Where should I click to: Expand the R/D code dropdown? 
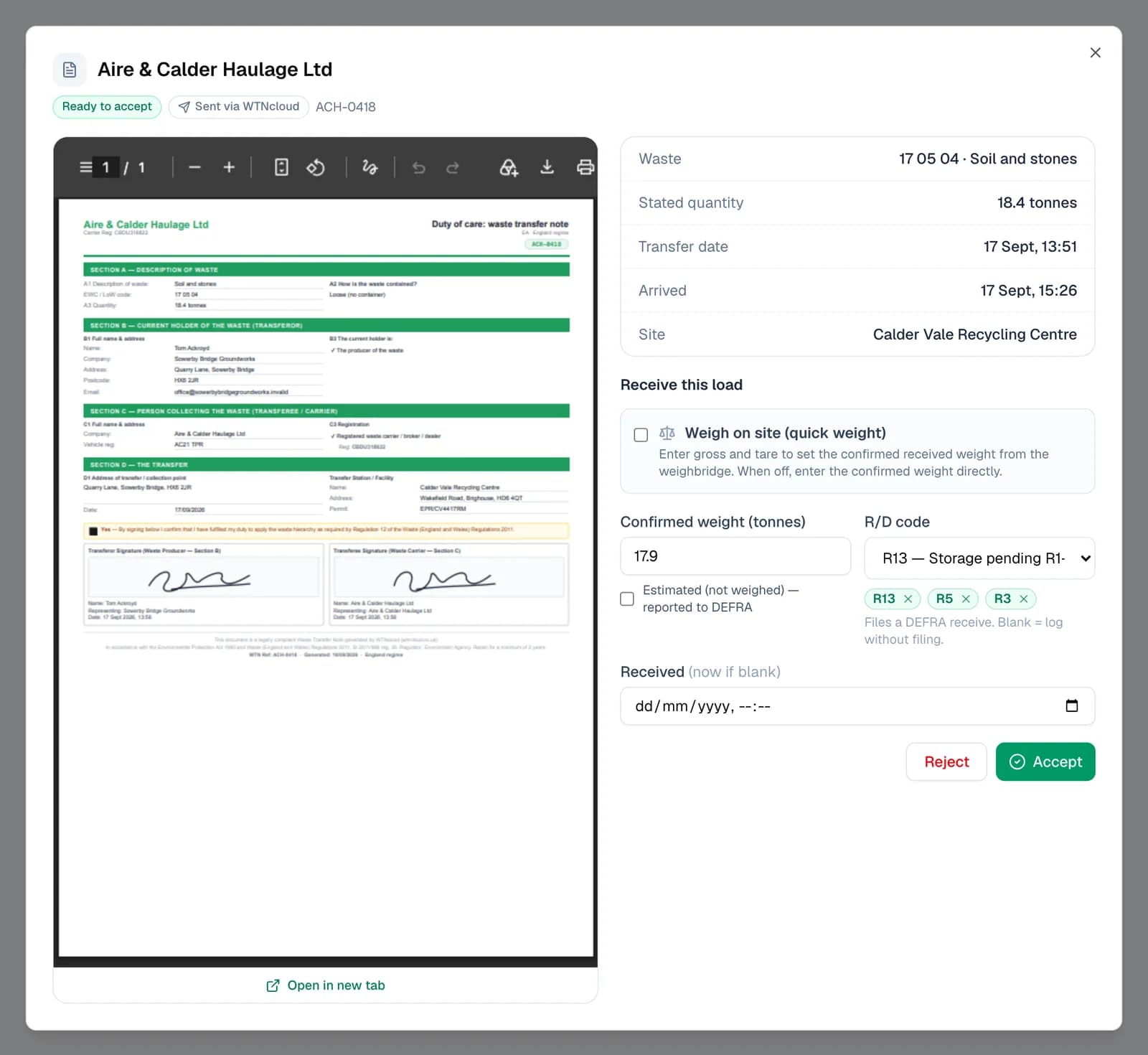pyautogui.click(x=979, y=558)
